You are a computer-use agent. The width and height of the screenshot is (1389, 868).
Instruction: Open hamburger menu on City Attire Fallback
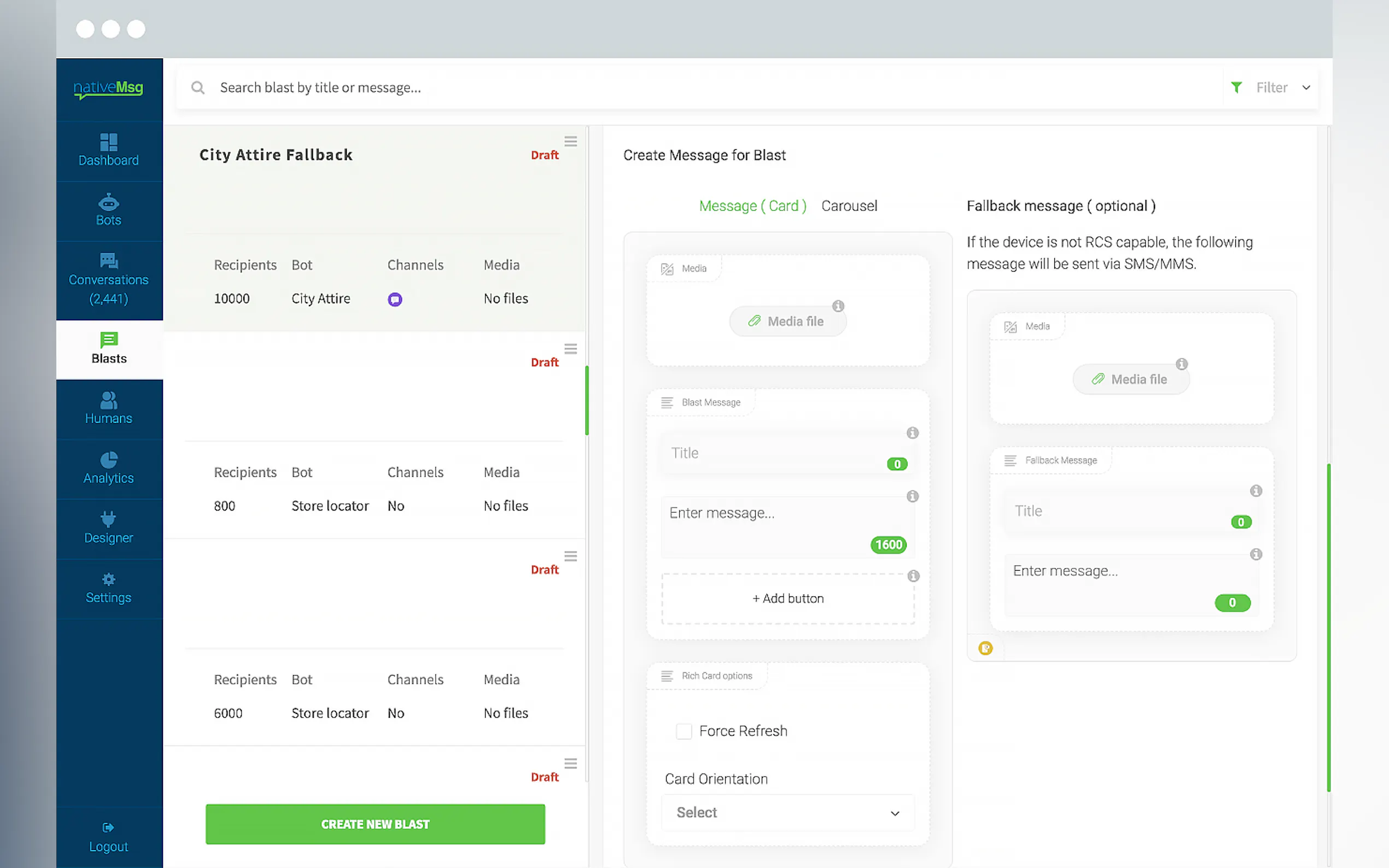570,141
